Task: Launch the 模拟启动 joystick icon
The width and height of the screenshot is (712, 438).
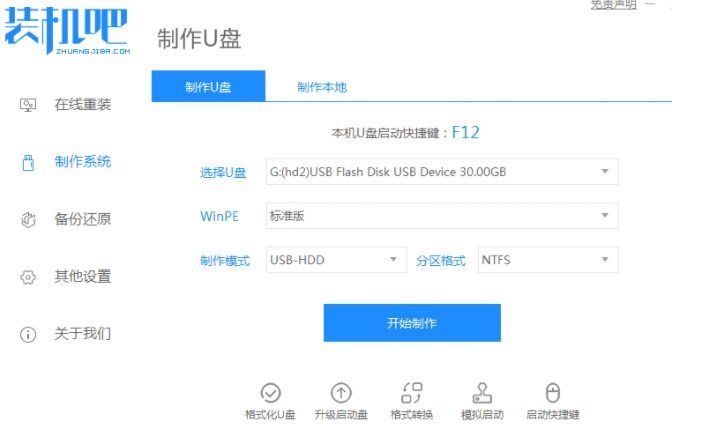Action: click(482, 393)
